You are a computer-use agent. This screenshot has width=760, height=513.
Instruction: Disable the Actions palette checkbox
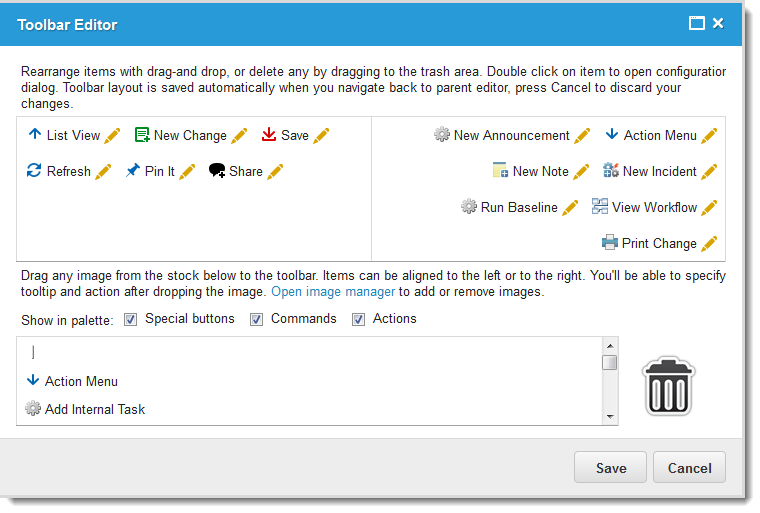pos(358,320)
